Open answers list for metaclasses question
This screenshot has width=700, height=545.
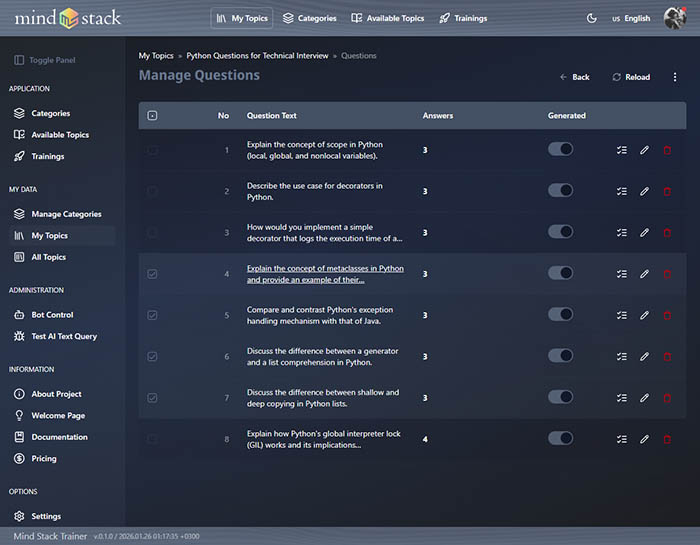621,274
